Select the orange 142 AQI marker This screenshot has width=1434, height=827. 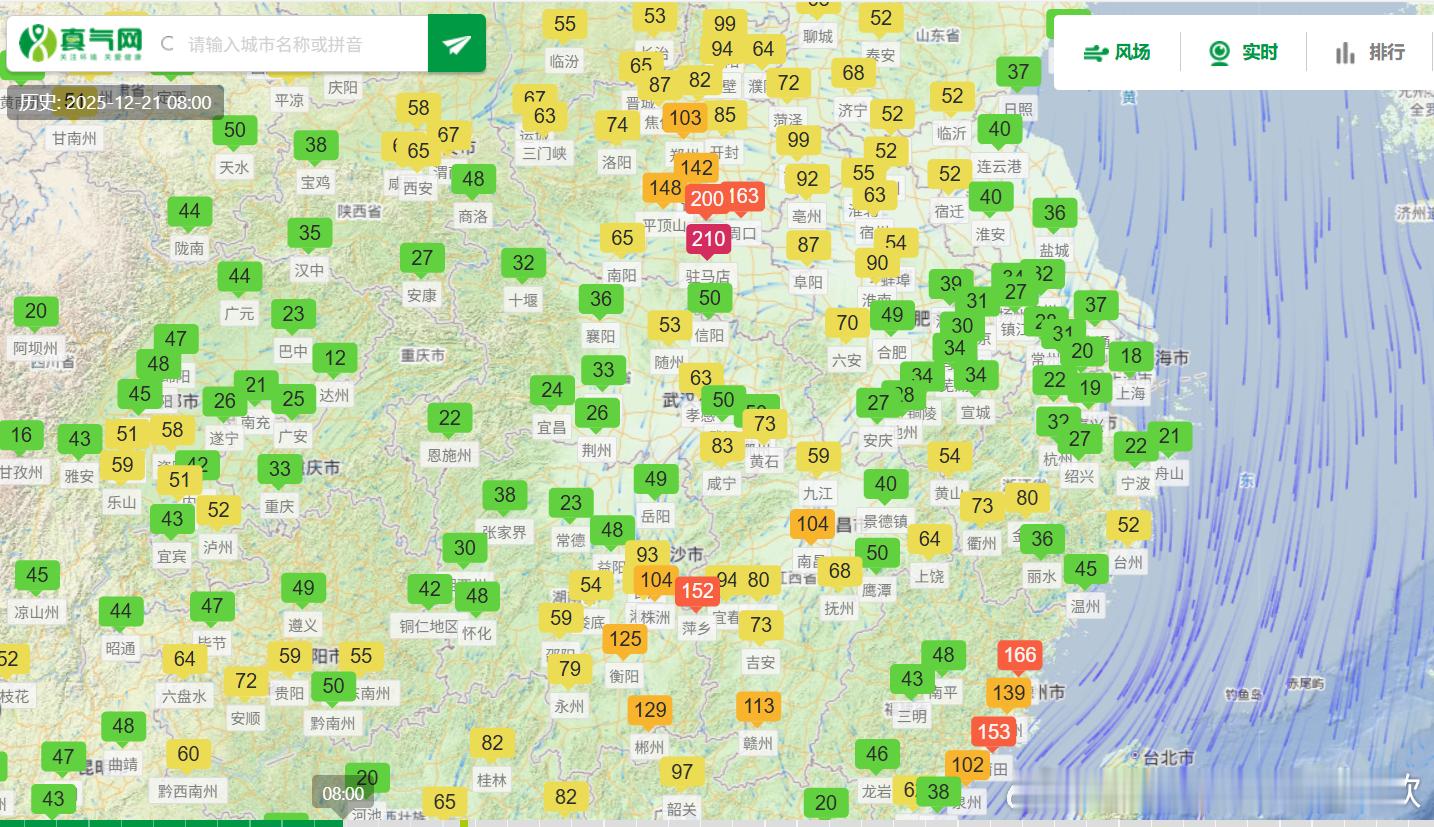tap(695, 168)
